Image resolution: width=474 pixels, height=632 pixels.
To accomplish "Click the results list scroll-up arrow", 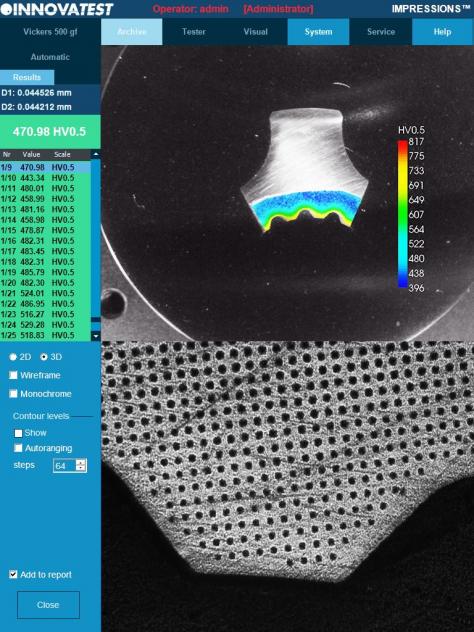I will pyautogui.click(x=96, y=154).
